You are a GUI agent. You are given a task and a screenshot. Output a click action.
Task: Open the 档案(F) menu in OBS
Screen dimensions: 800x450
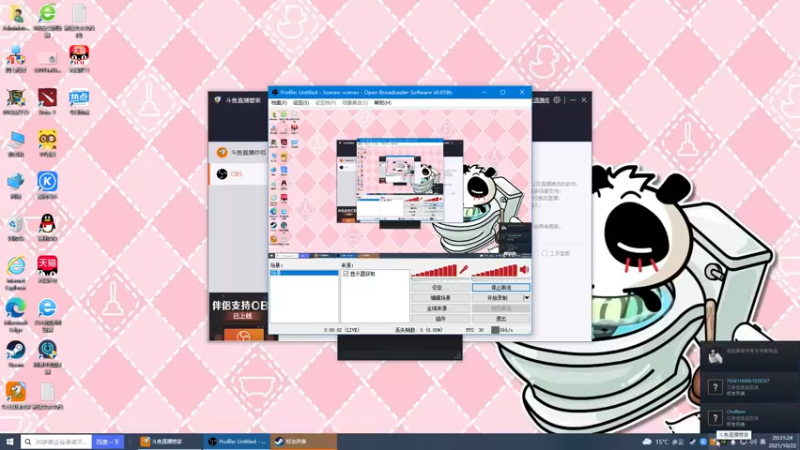(279, 103)
